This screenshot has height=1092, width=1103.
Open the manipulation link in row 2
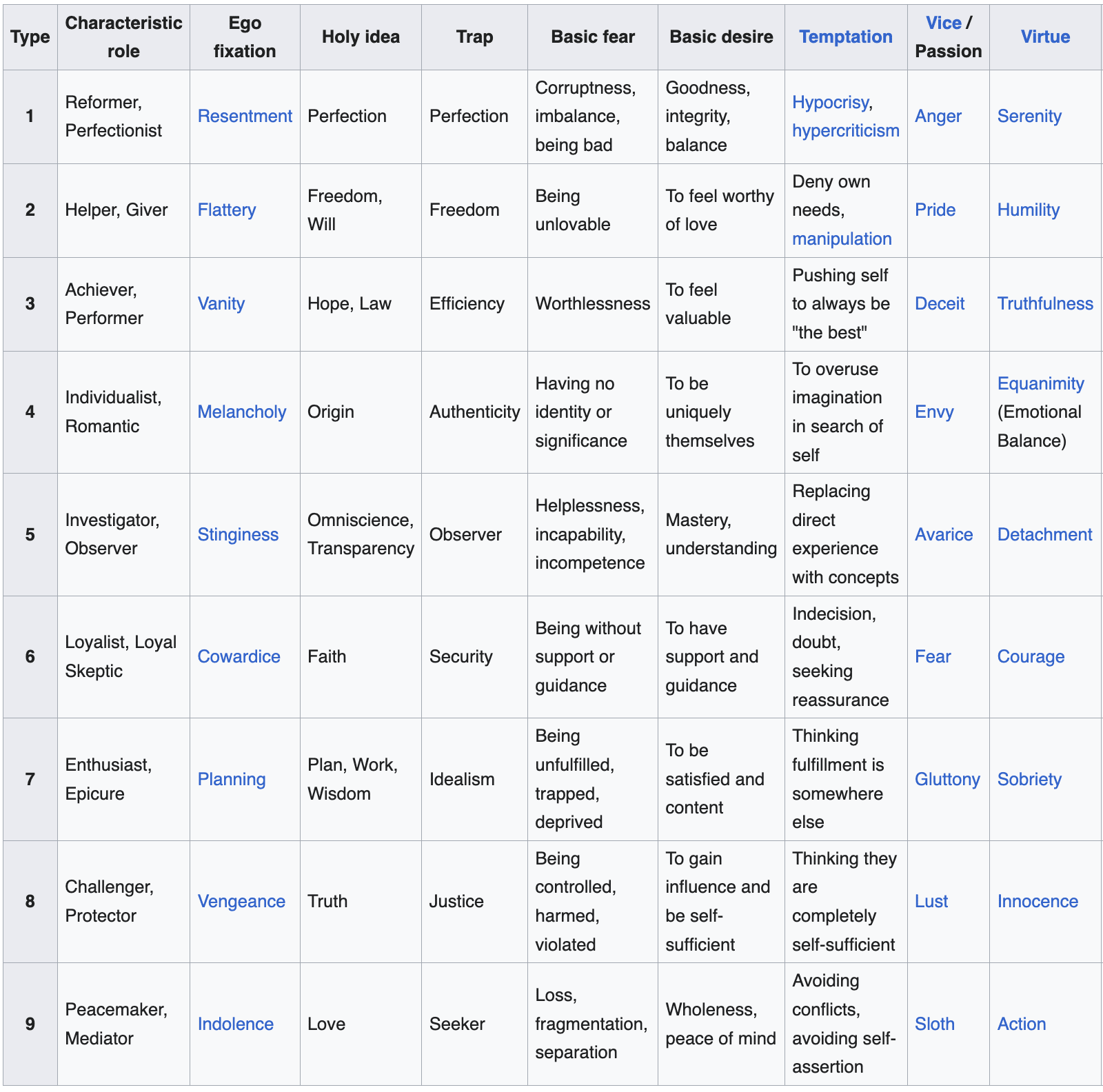click(842, 239)
